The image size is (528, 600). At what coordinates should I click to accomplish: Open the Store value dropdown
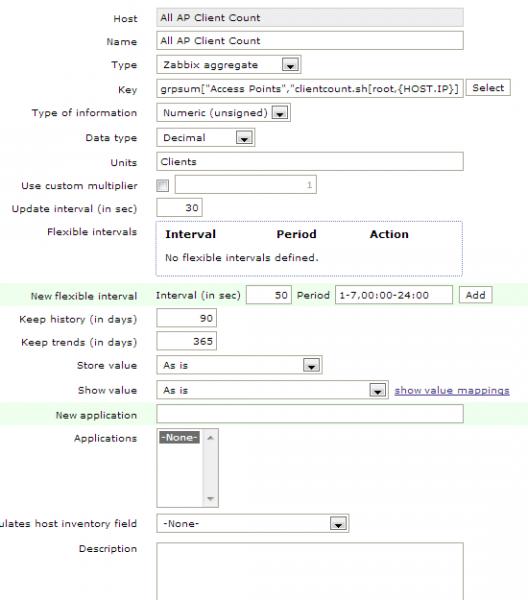tap(239, 365)
